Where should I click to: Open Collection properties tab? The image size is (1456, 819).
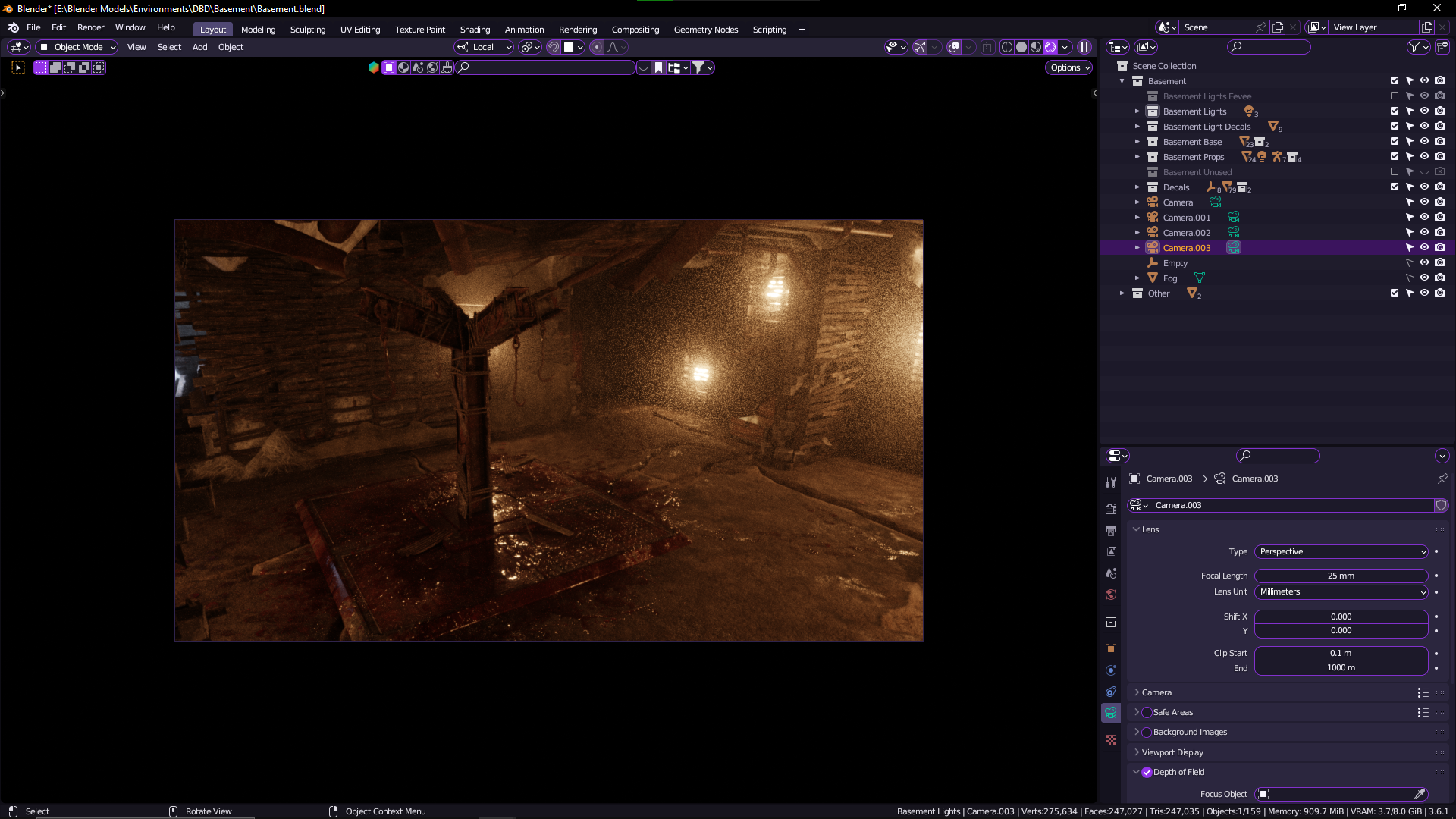[1111, 623]
